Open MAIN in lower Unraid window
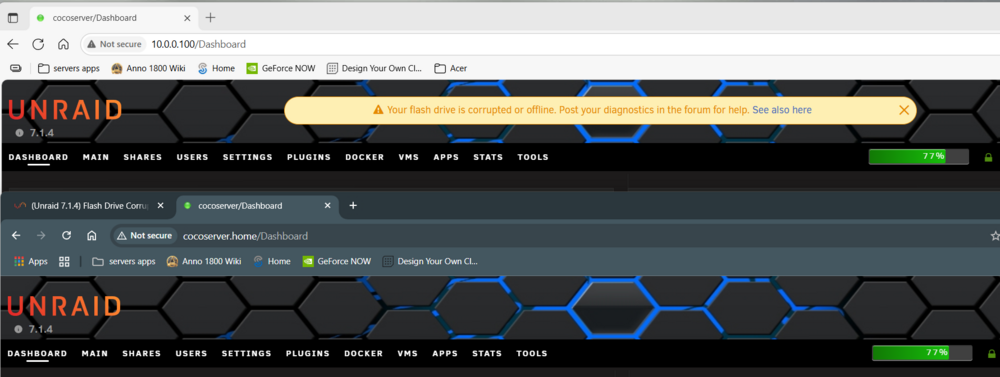This screenshot has height=377, width=1000. pos(94,353)
